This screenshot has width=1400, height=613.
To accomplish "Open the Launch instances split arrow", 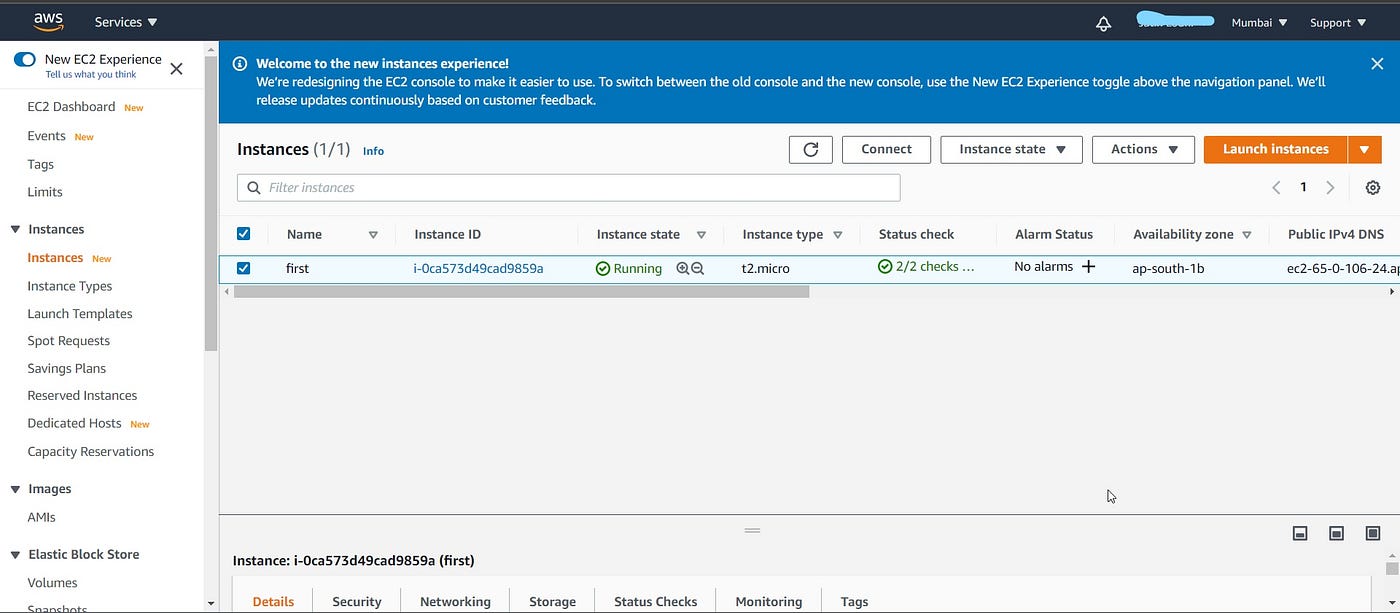I will 1365,149.
